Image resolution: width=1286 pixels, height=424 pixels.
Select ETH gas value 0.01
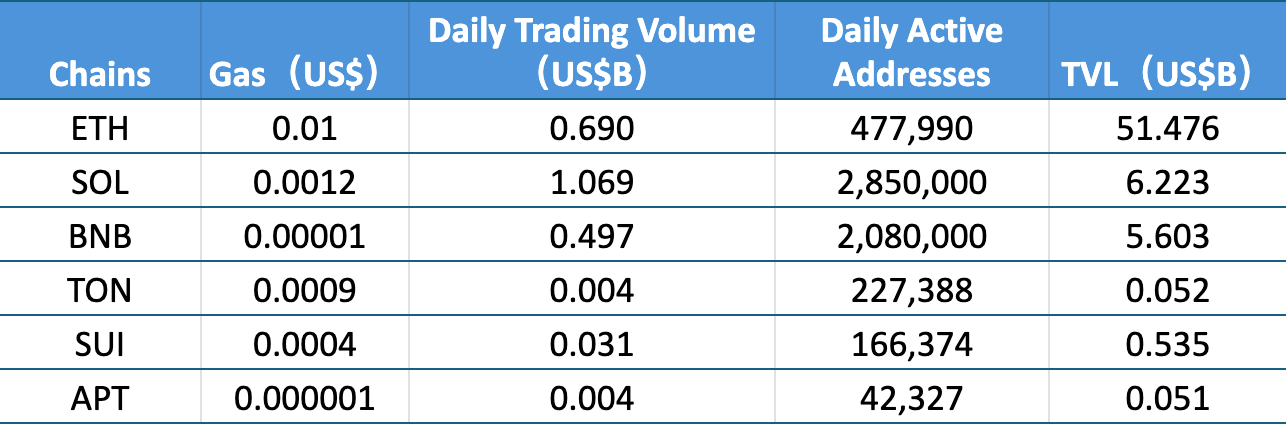(x=304, y=129)
